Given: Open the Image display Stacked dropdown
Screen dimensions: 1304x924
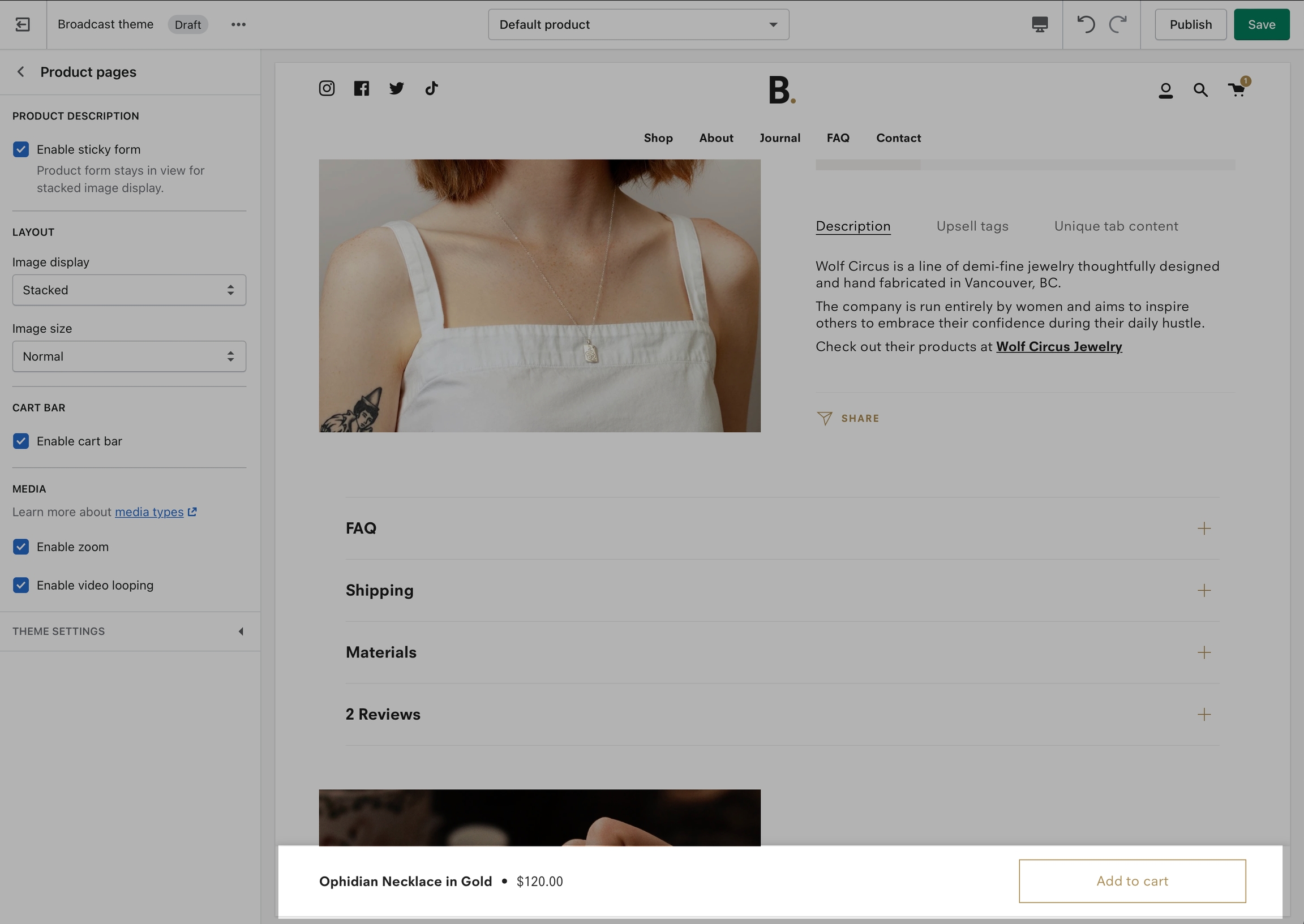Looking at the screenshot, I should [x=129, y=290].
